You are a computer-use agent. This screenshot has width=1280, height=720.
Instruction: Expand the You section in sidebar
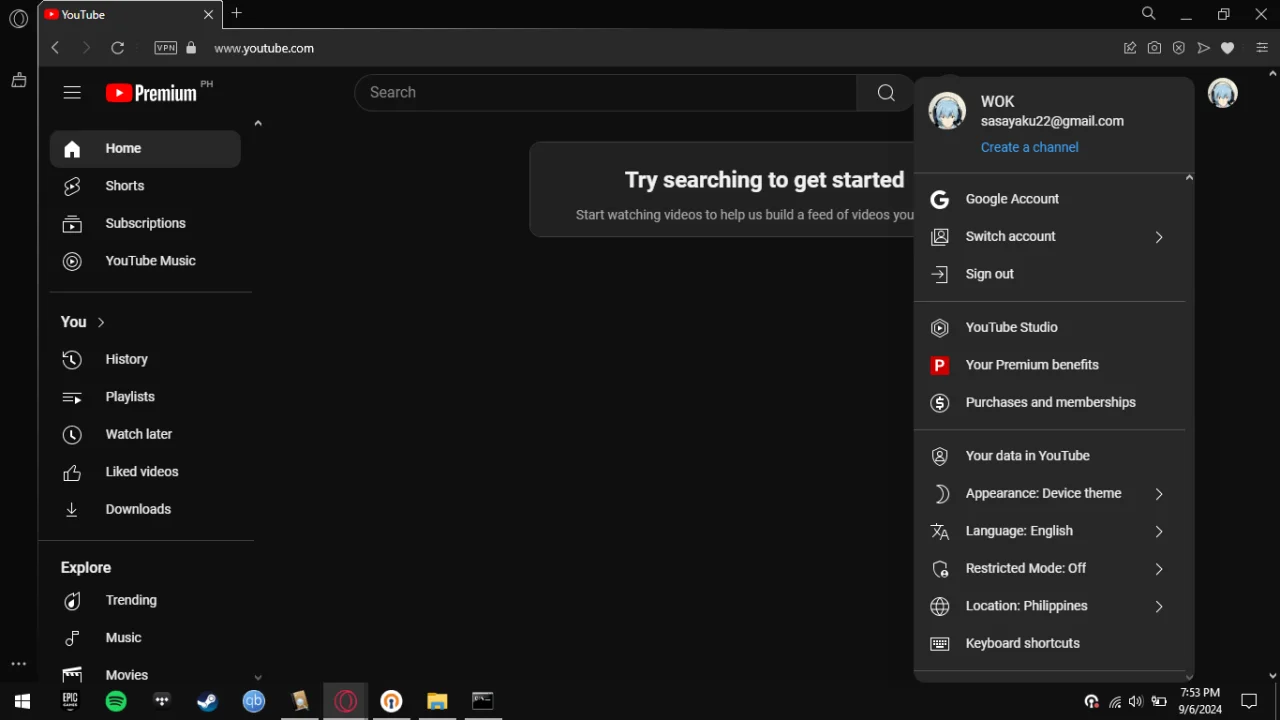coord(83,322)
